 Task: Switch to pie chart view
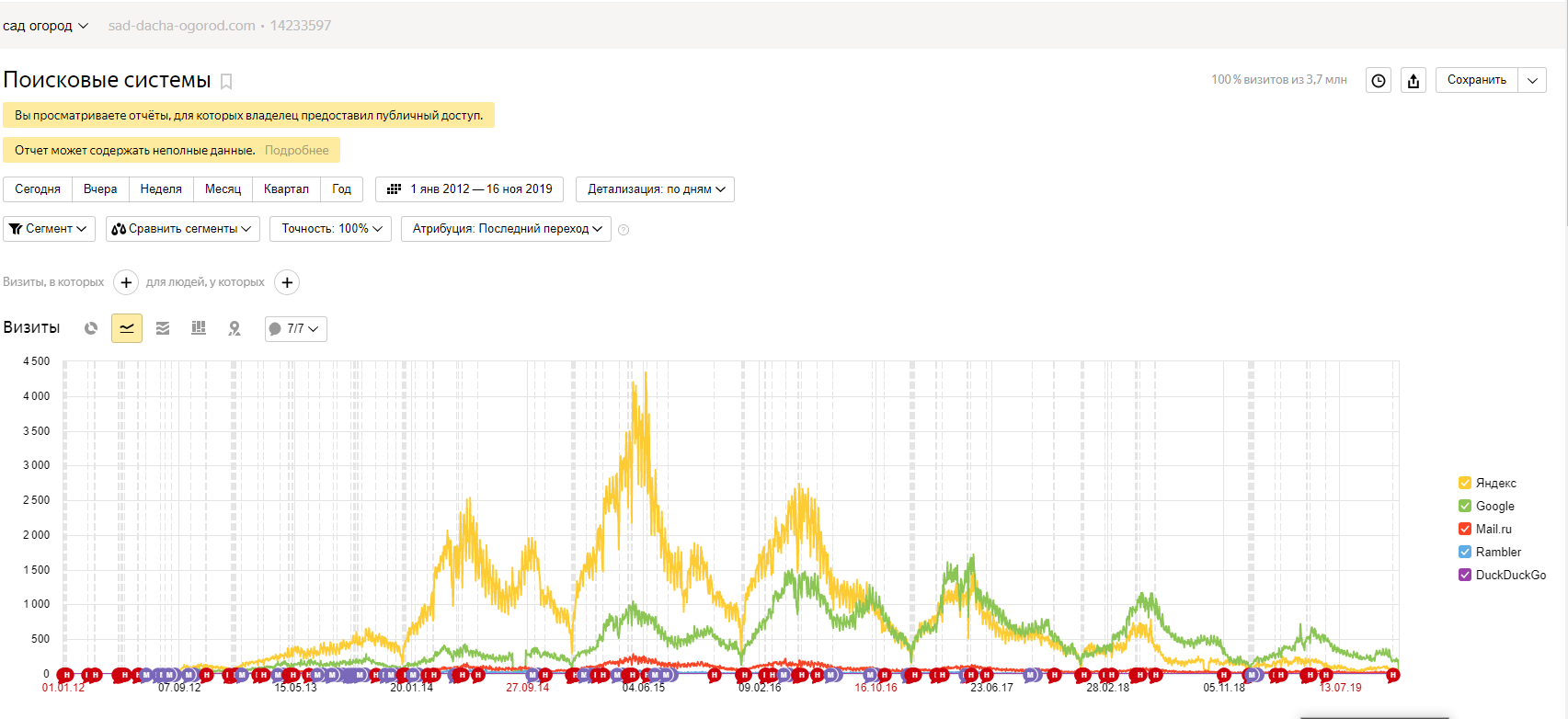(91, 328)
